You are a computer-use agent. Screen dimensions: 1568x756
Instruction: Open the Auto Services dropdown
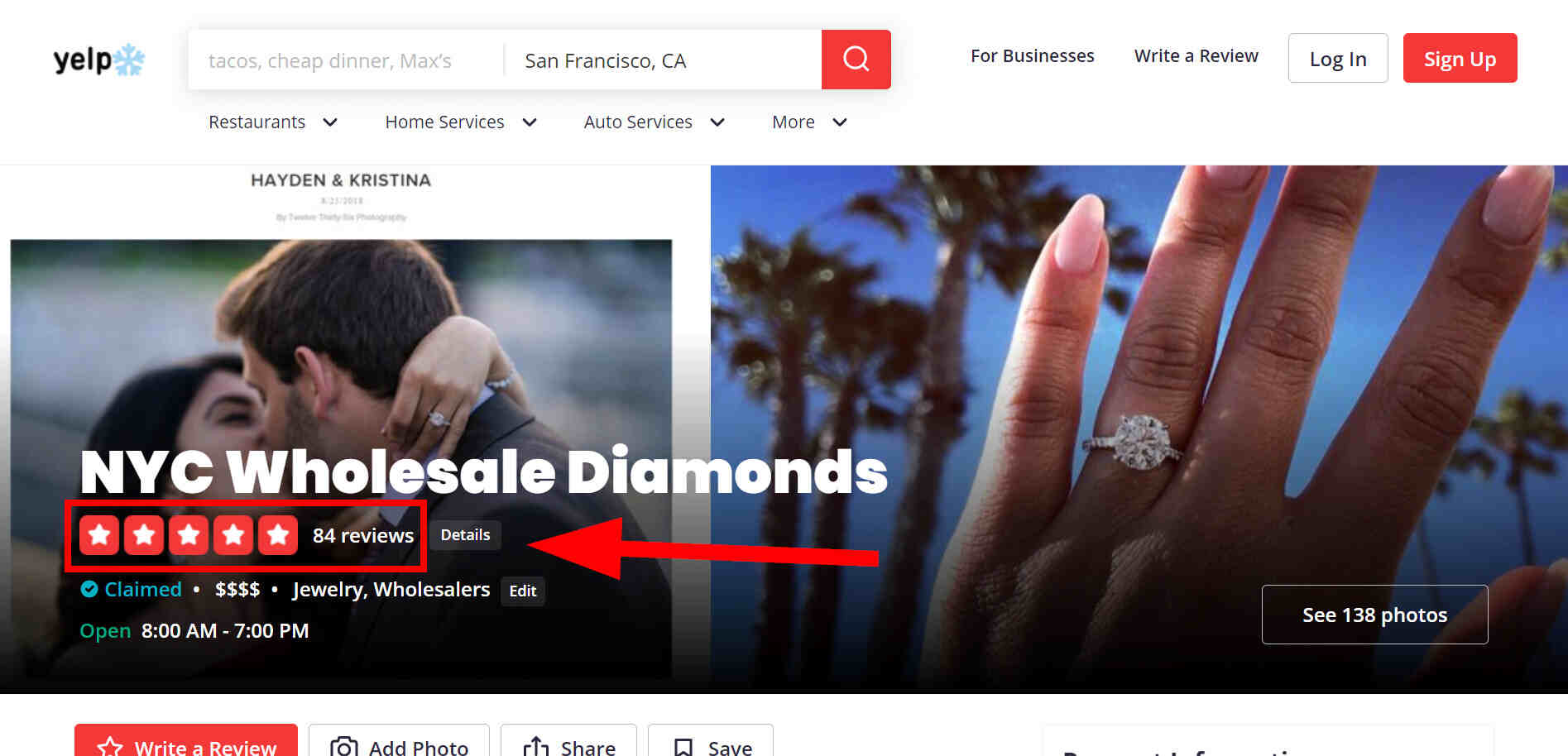pos(655,122)
